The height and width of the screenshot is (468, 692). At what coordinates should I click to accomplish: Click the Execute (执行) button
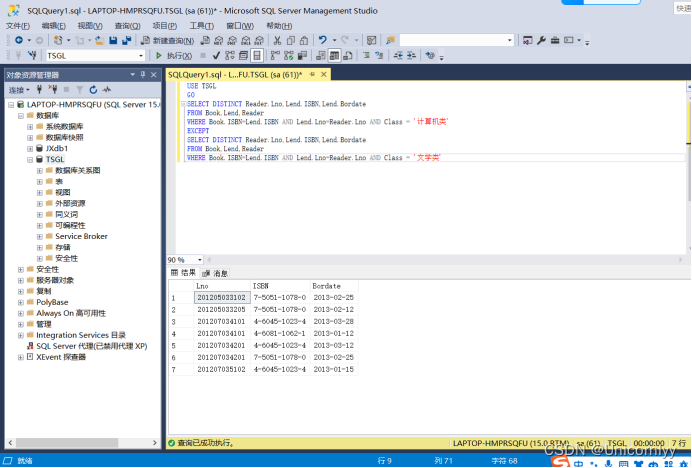coord(174,56)
